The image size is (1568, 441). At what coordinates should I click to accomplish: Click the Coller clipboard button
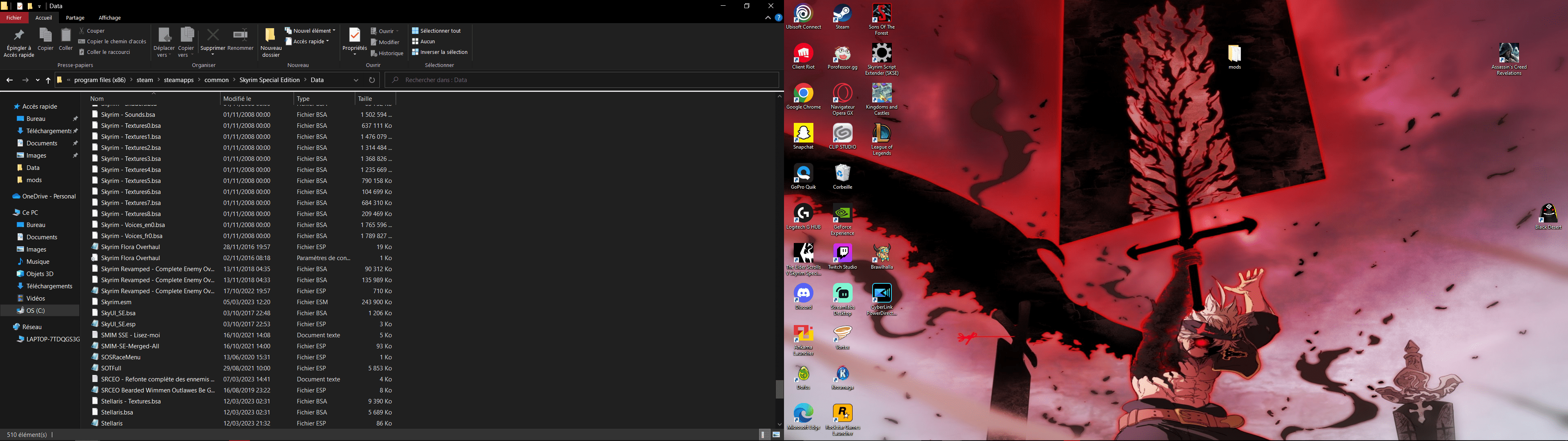66,40
